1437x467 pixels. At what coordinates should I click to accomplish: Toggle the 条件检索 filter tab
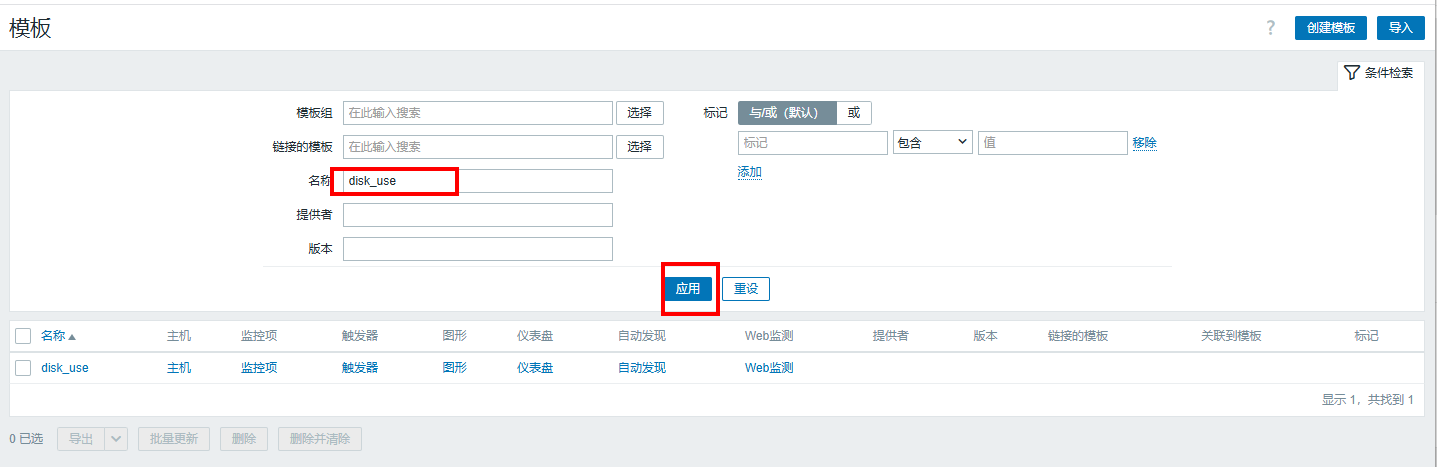[1380, 73]
